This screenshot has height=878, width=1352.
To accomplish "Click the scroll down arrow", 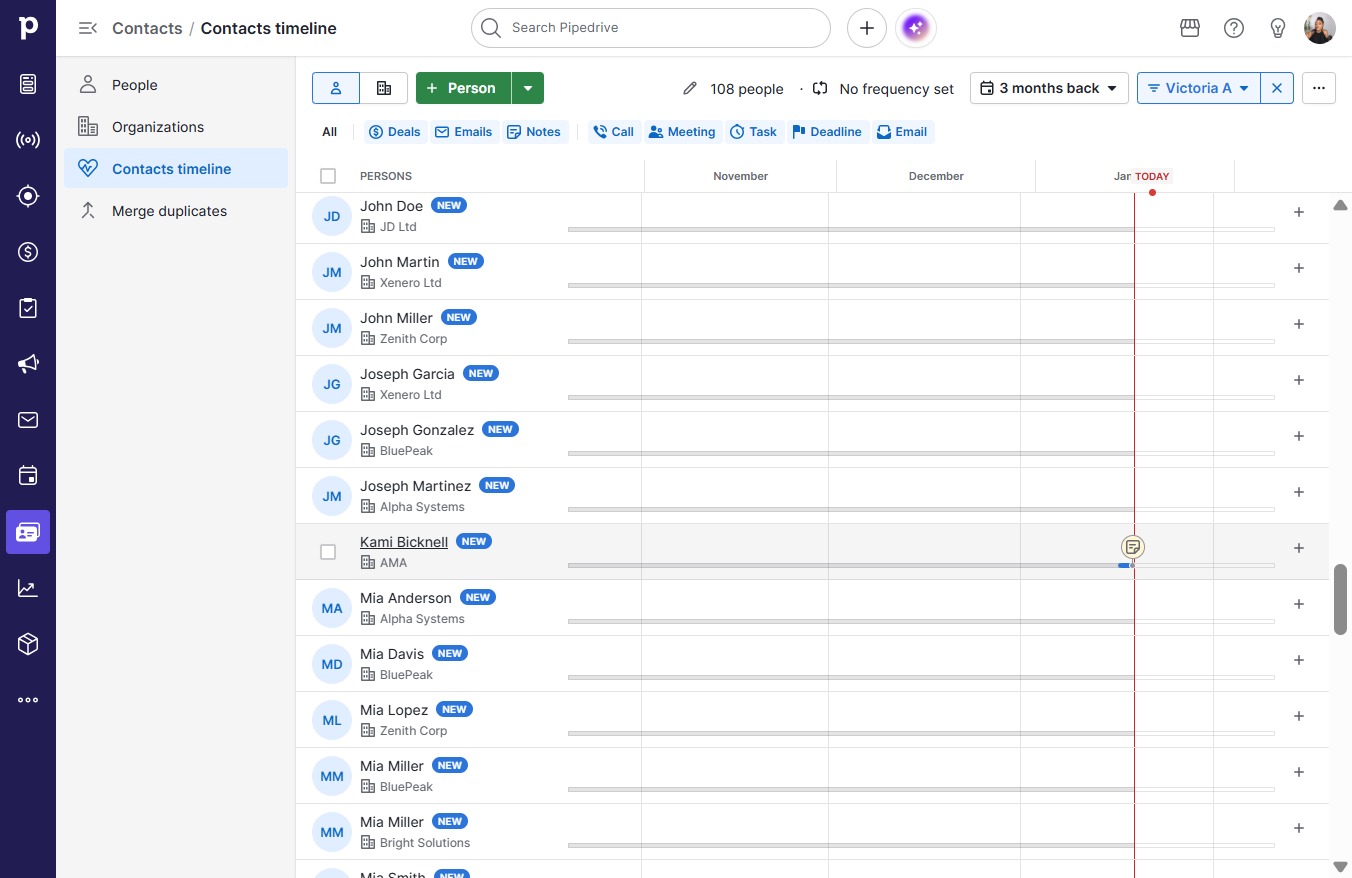I will pyautogui.click(x=1341, y=866).
